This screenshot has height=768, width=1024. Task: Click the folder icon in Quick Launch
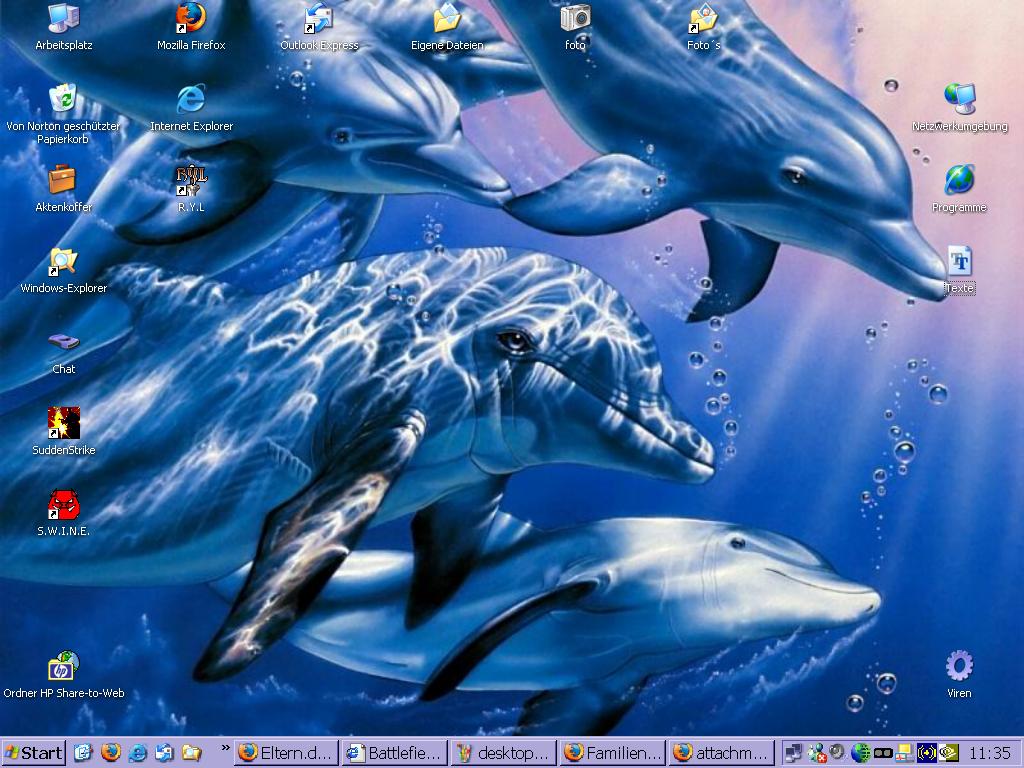[191, 753]
